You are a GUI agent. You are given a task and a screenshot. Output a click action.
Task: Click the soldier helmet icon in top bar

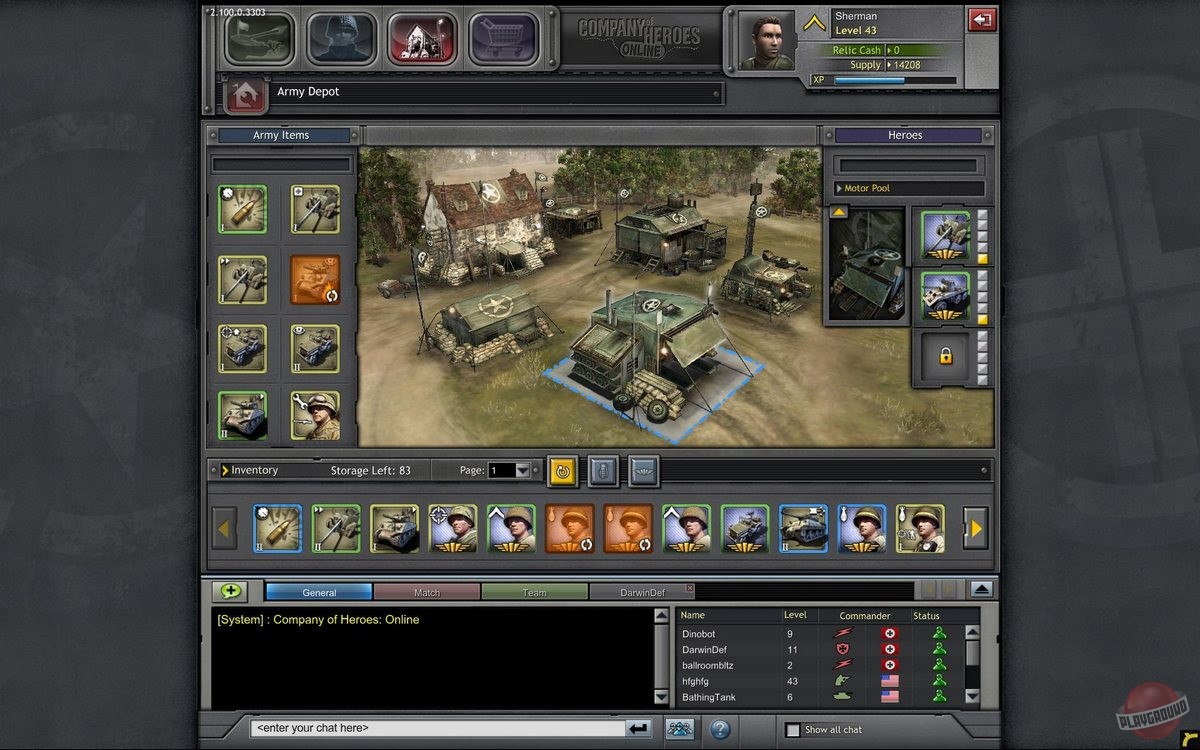[x=340, y=39]
